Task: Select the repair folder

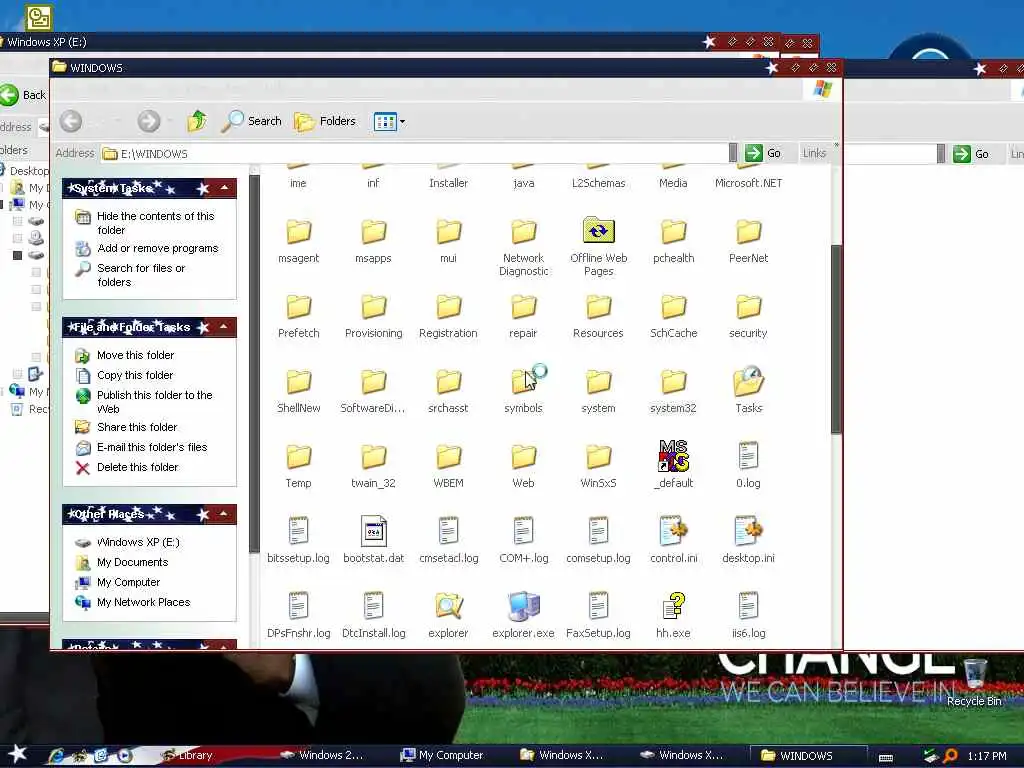Action: coord(523,315)
